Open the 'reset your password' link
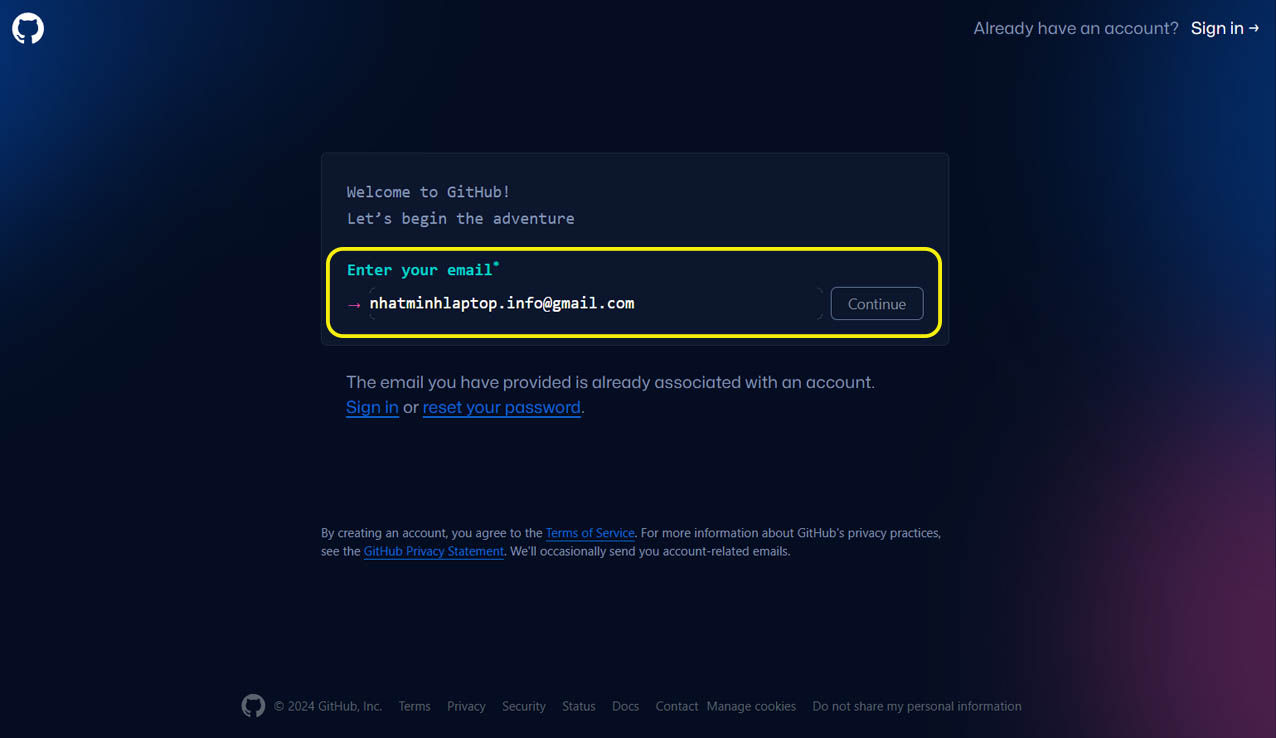Viewport: 1276px width, 738px height. coord(502,407)
